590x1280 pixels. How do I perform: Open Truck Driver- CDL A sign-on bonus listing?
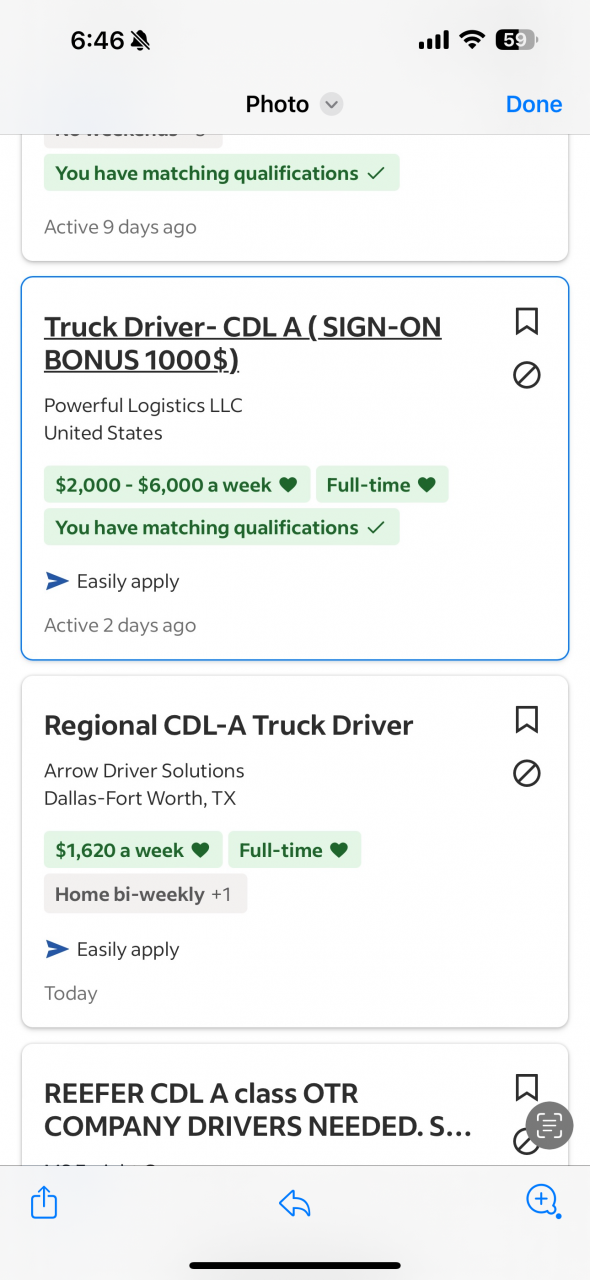[x=242, y=343]
